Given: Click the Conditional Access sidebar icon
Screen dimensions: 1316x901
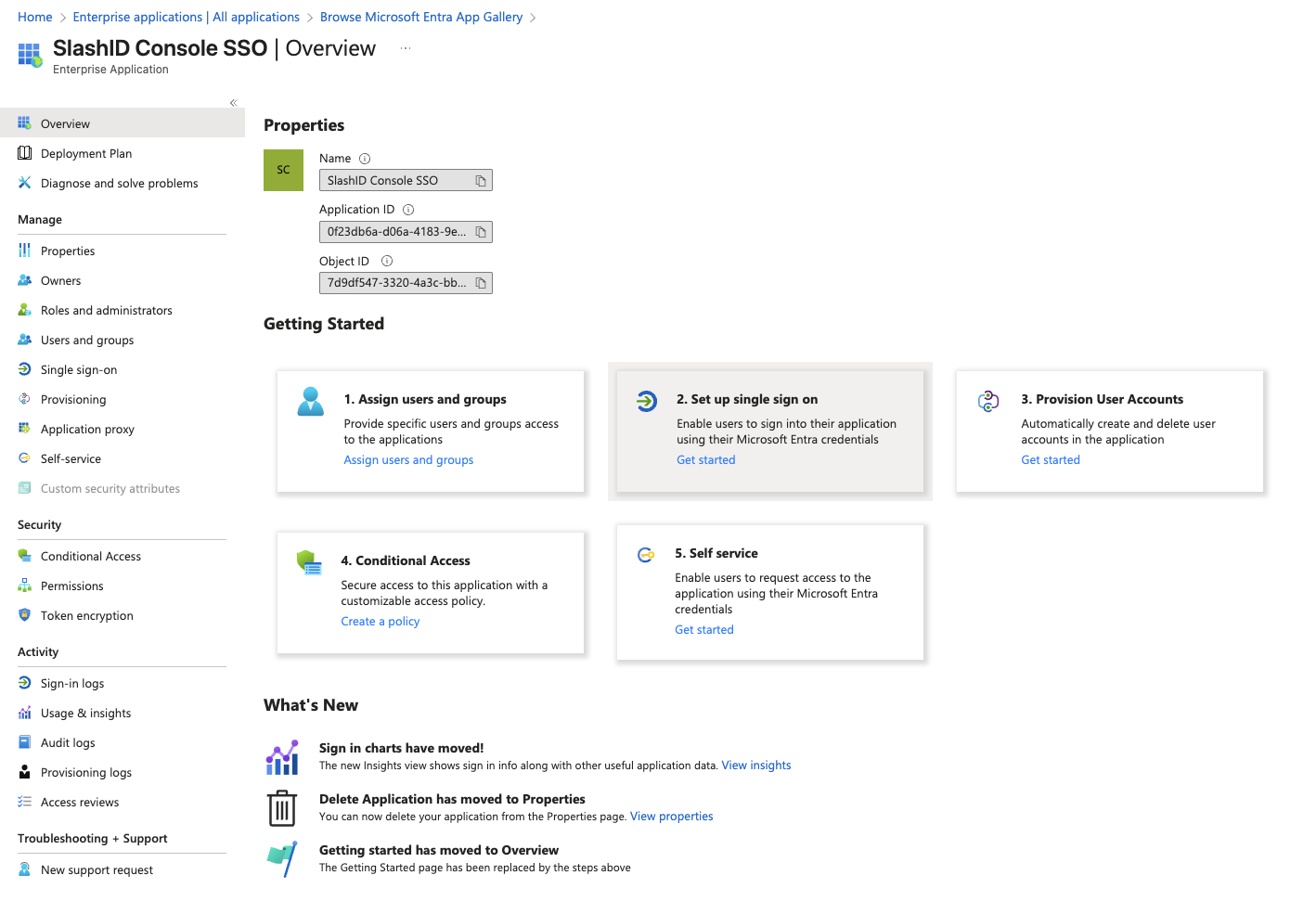Looking at the screenshot, I should (25, 556).
